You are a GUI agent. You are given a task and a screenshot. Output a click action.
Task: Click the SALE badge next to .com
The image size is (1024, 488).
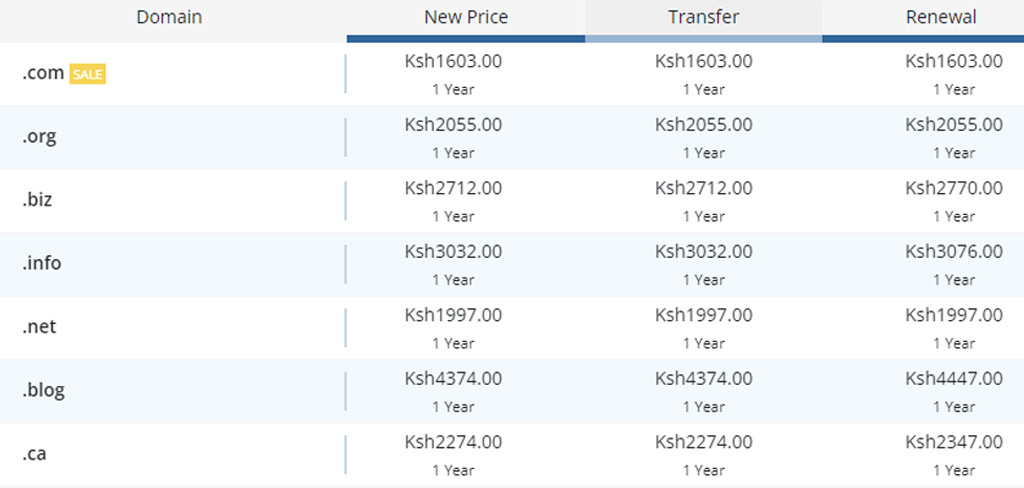coord(87,74)
